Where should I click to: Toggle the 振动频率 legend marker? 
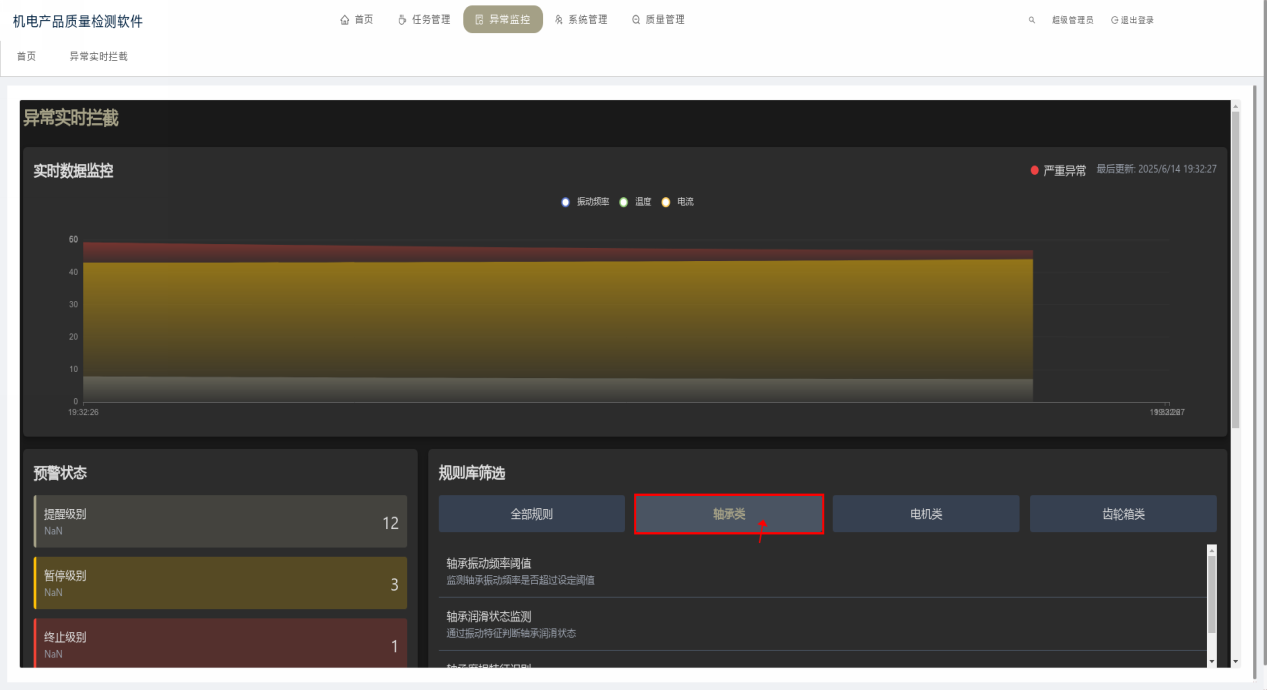(x=566, y=202)
